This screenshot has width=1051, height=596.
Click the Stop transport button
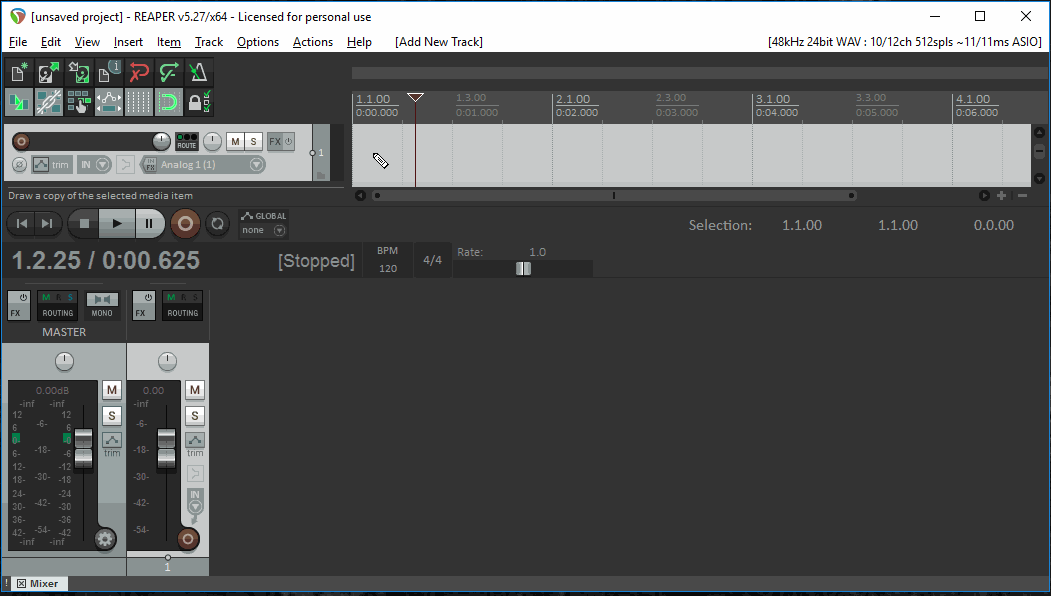[x=84, y=224]
